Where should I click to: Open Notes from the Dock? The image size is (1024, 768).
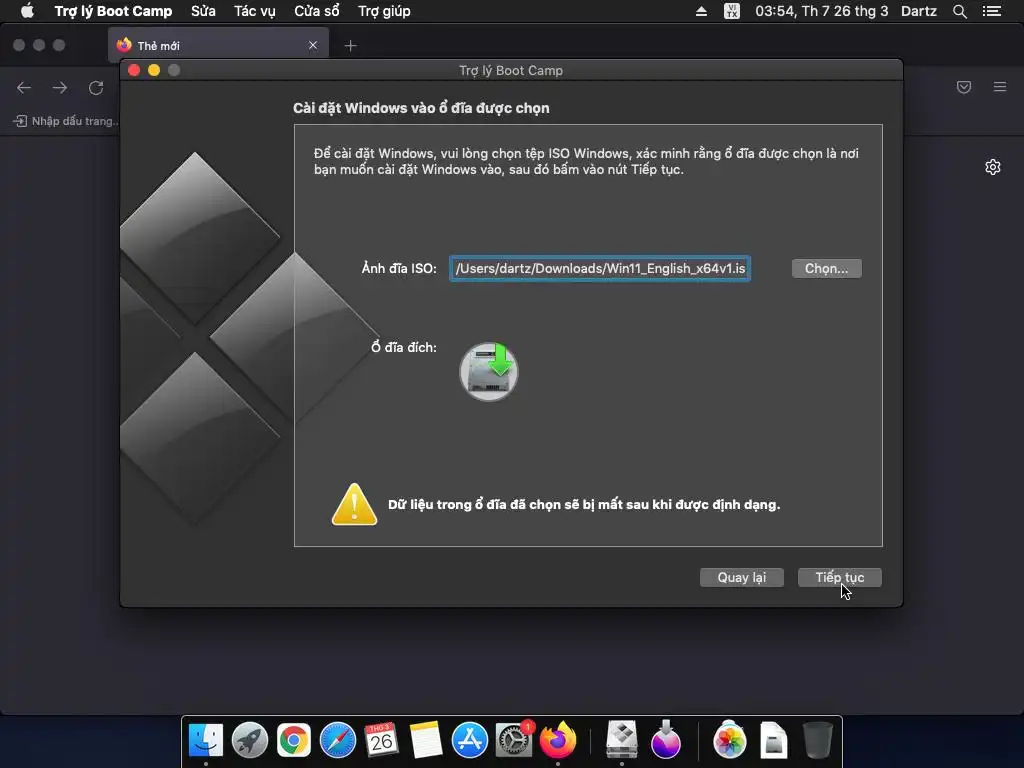pos(426,740)
